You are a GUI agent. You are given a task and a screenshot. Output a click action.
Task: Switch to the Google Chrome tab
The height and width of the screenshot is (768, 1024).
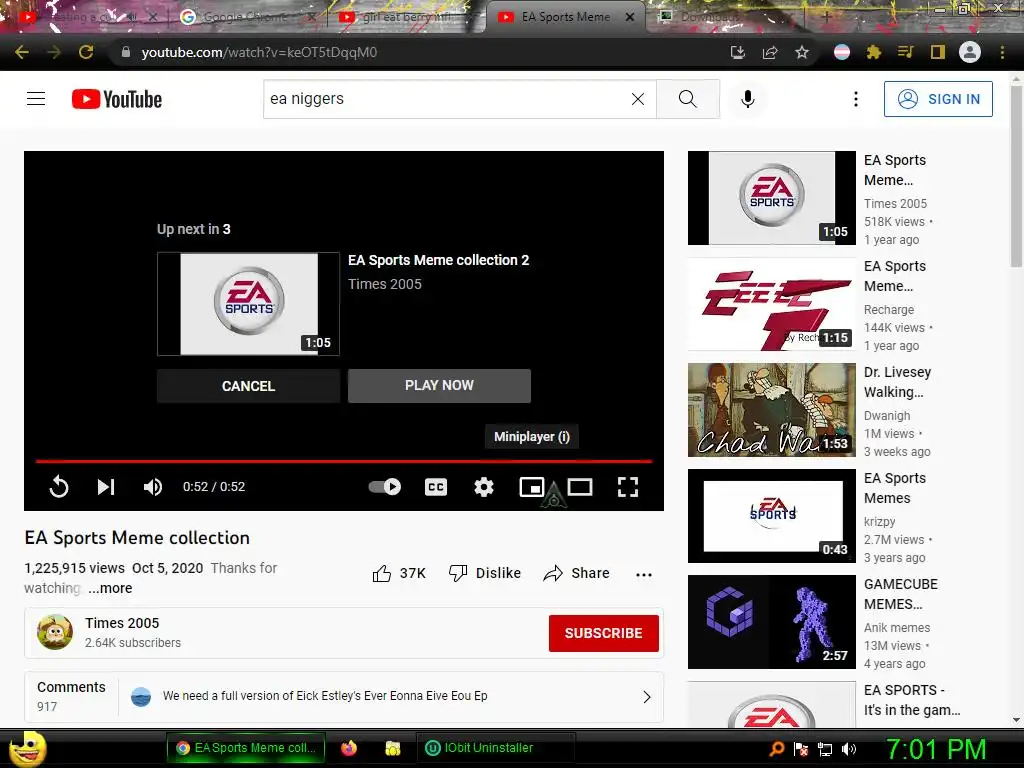245,17
